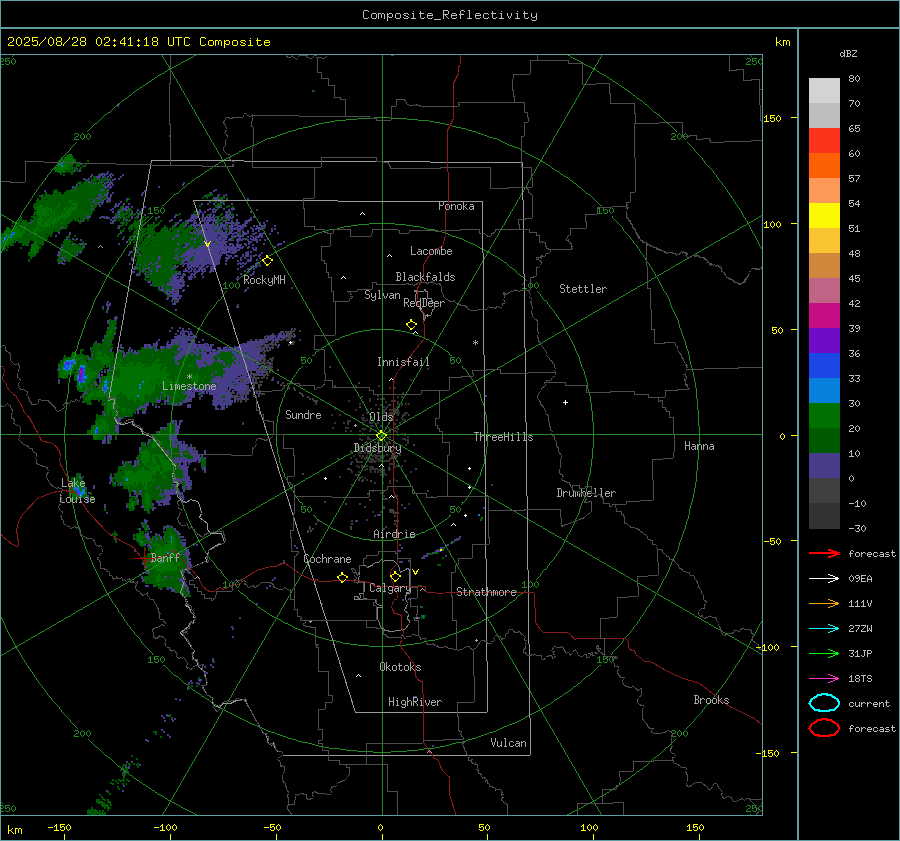Viewport: 900px width, 841px height.
Task: Select the Limestone label
Action: coord(189,386)
